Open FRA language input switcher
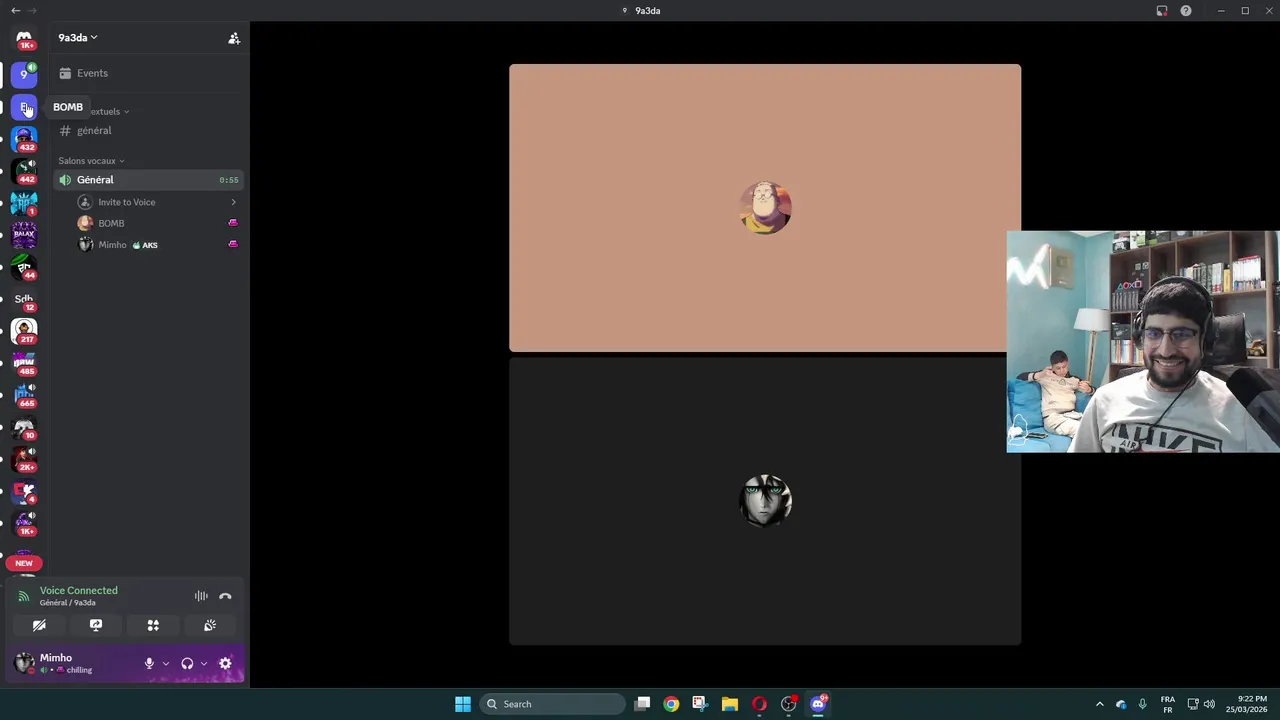The height and width of the screenshot is (720, 1280). (x=1168, y=704)
